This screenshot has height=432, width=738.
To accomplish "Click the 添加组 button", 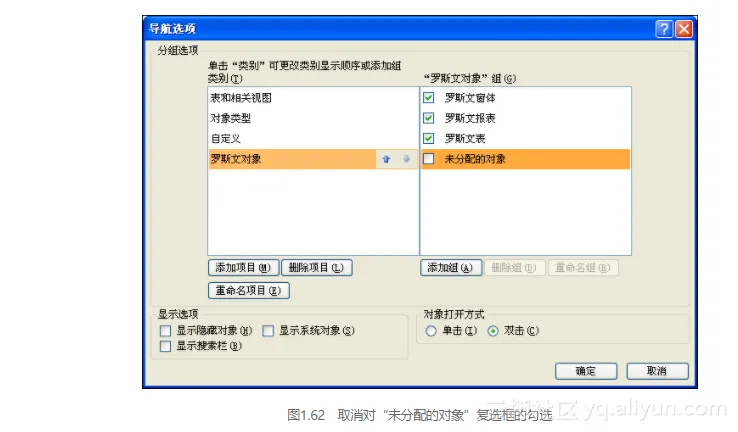I will (450, 268).
